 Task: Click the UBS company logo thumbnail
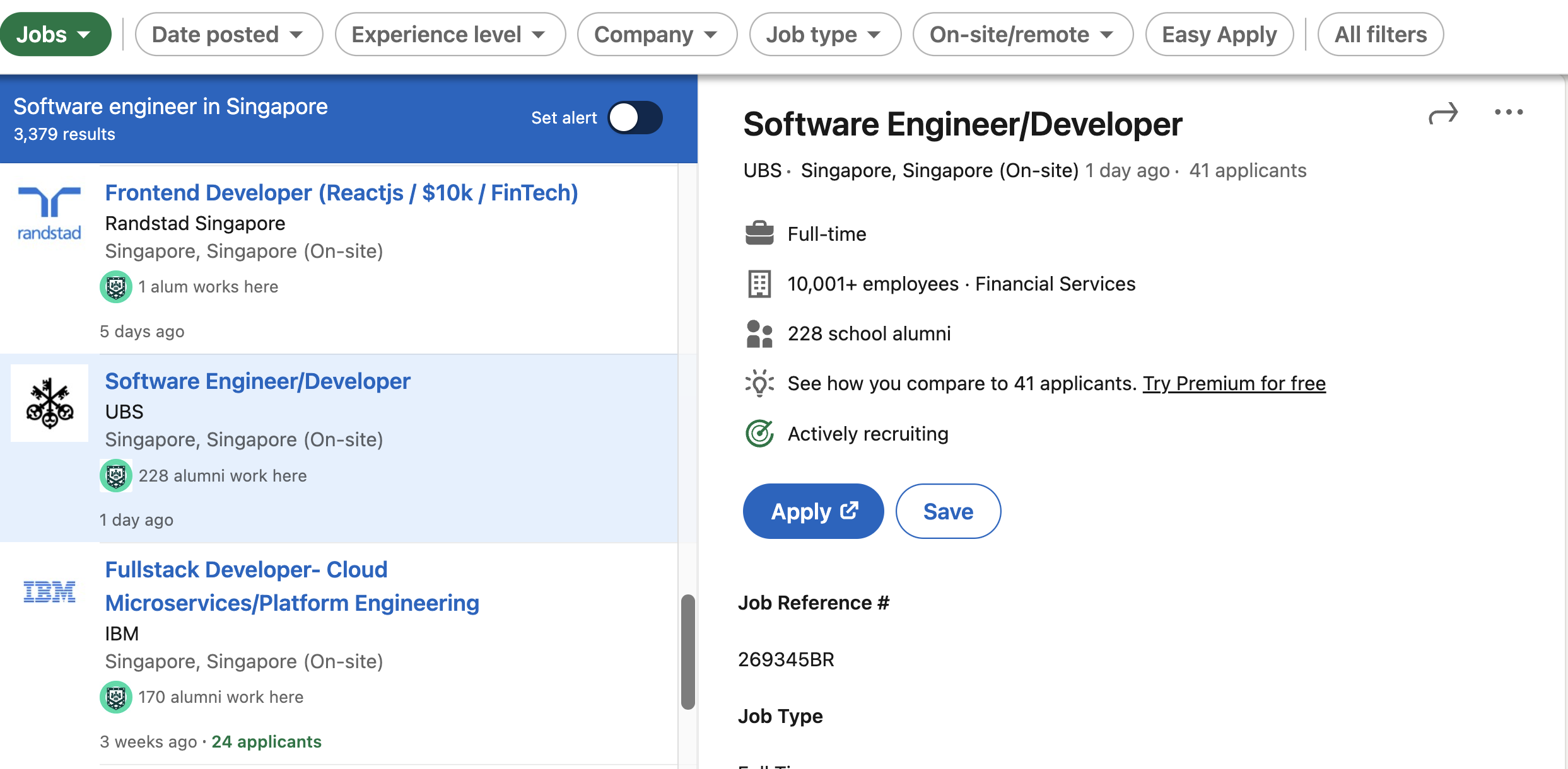pos(50,403)
